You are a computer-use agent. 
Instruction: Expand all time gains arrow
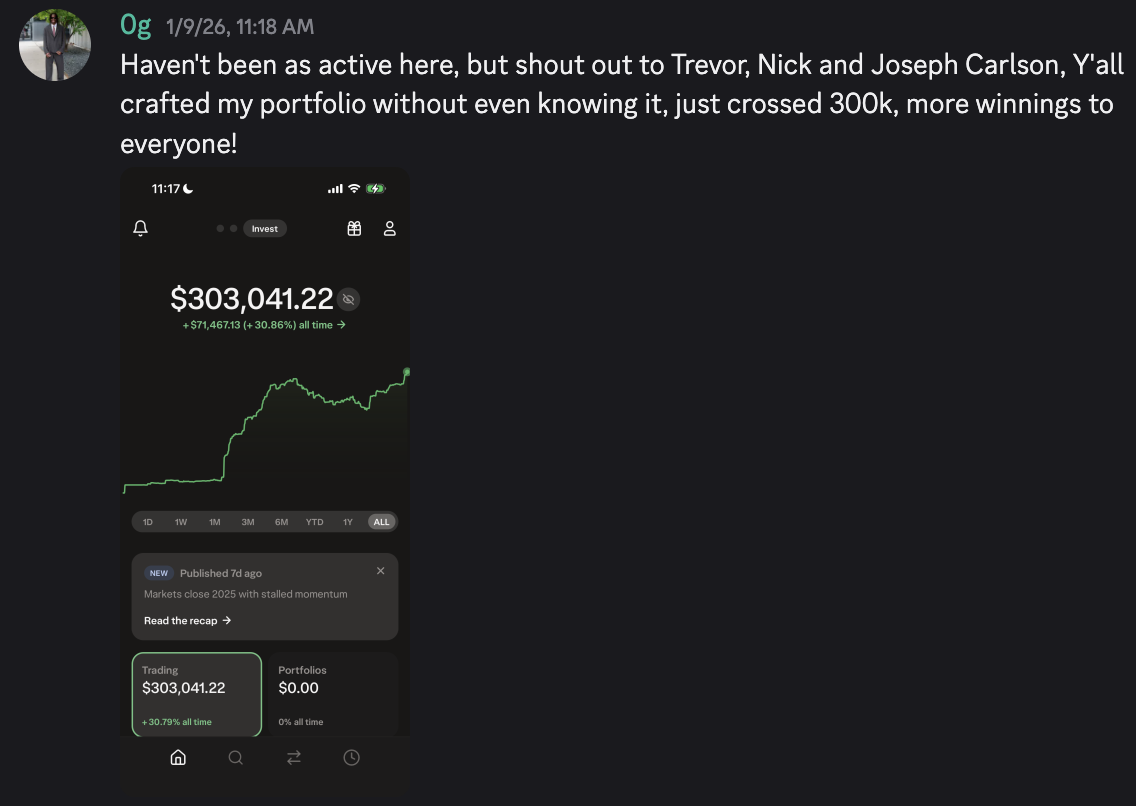(x=341, y=325)
